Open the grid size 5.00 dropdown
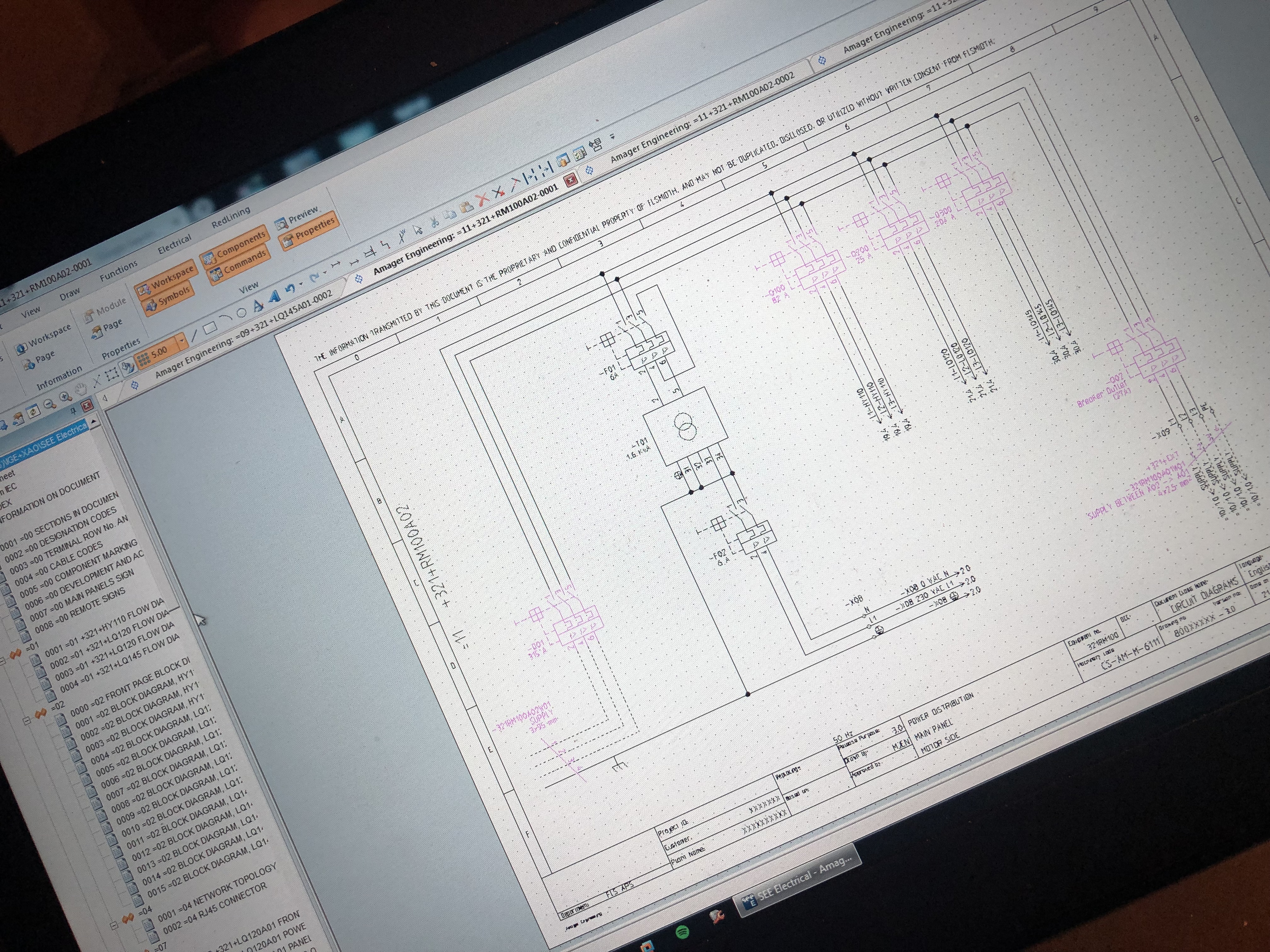This screenshot has height=952, width=1270. point(181,342)
